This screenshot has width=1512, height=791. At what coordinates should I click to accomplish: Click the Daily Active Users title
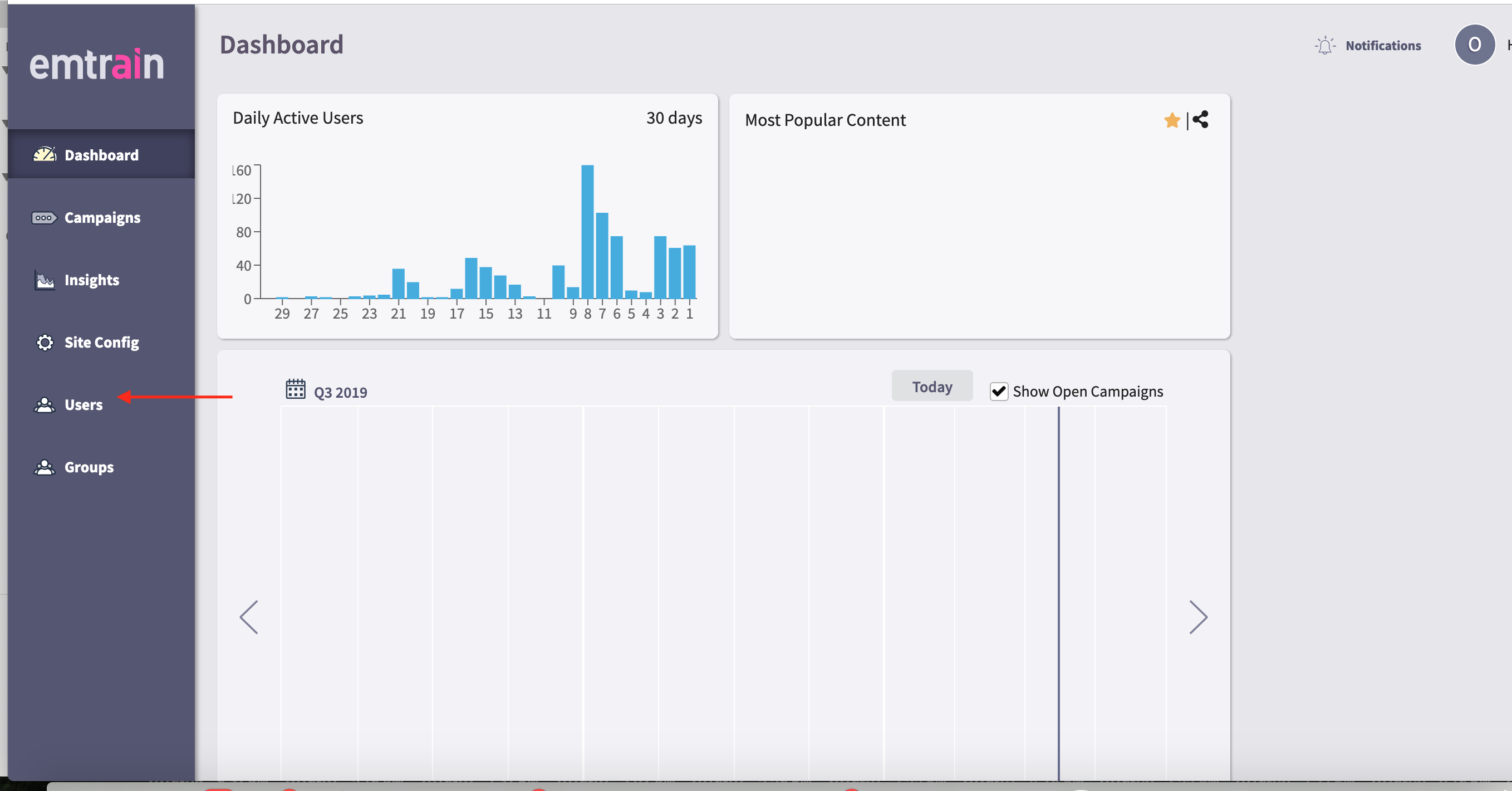(298, 118)
